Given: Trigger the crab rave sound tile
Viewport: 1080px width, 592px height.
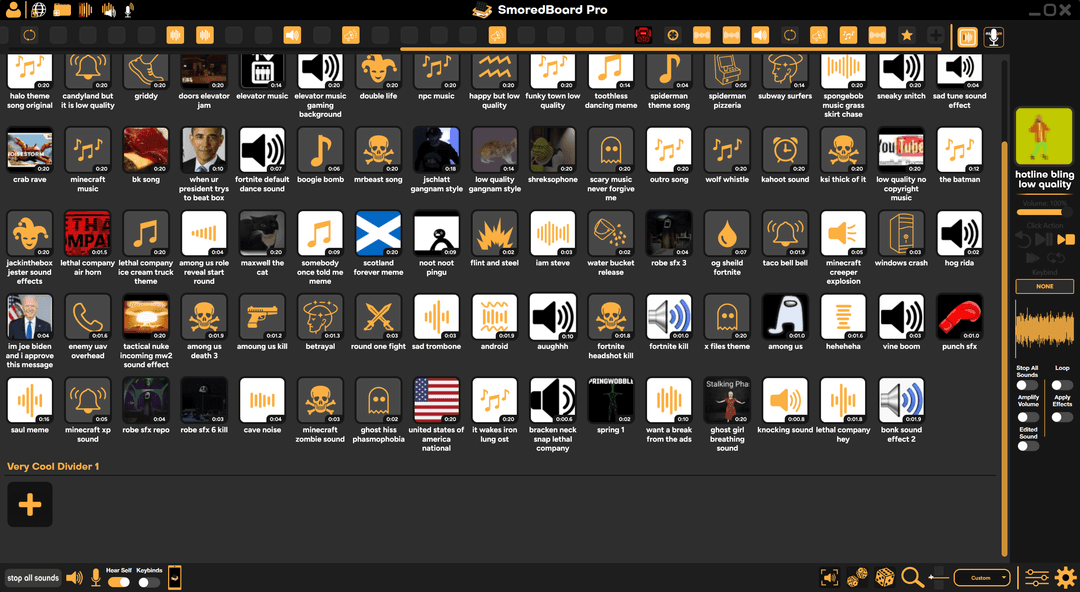Looking at the screenshot, I should coord(30,150).
